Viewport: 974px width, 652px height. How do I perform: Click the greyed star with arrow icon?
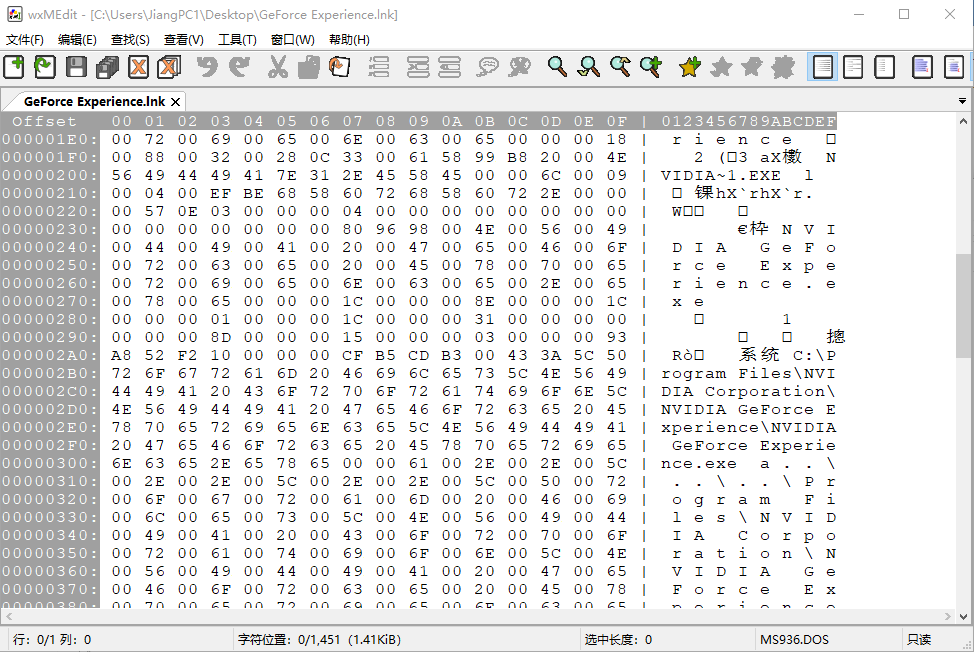(752, 66)
